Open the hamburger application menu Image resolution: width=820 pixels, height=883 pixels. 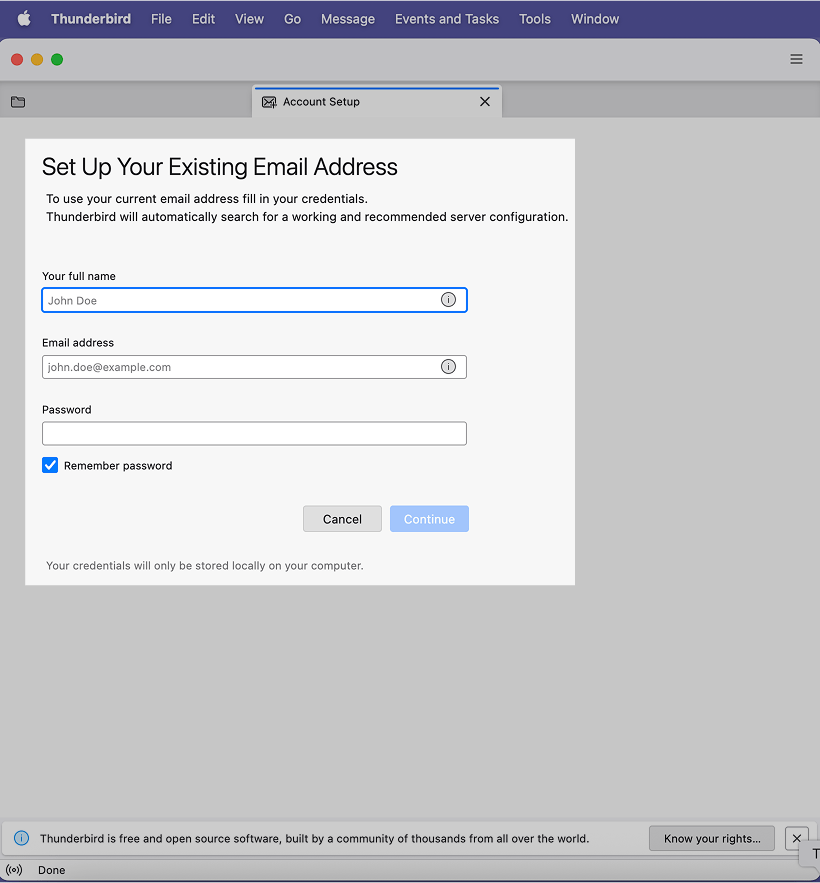796,59
